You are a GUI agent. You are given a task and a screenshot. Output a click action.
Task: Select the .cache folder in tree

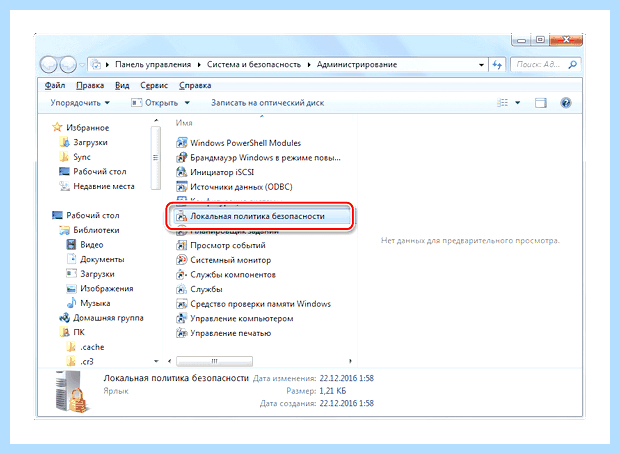coord(86,347)
